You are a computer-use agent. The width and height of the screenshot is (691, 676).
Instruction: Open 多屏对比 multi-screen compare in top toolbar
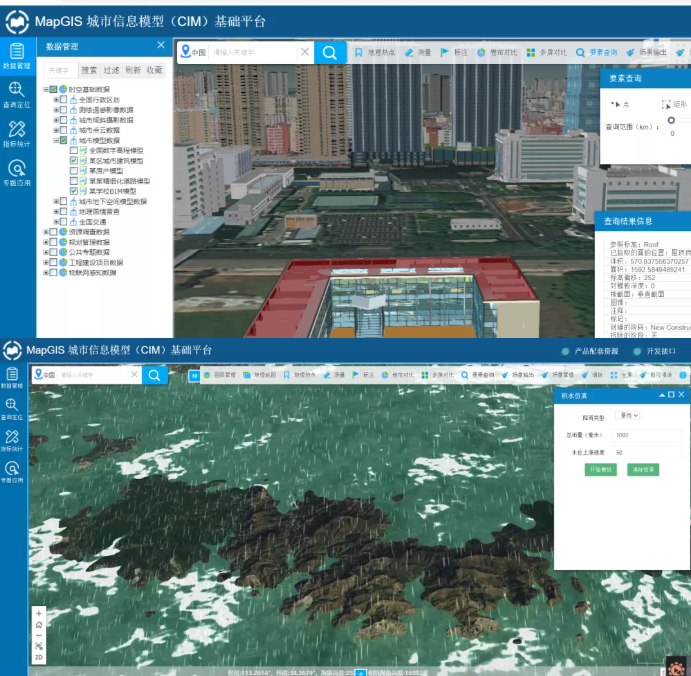547,52
